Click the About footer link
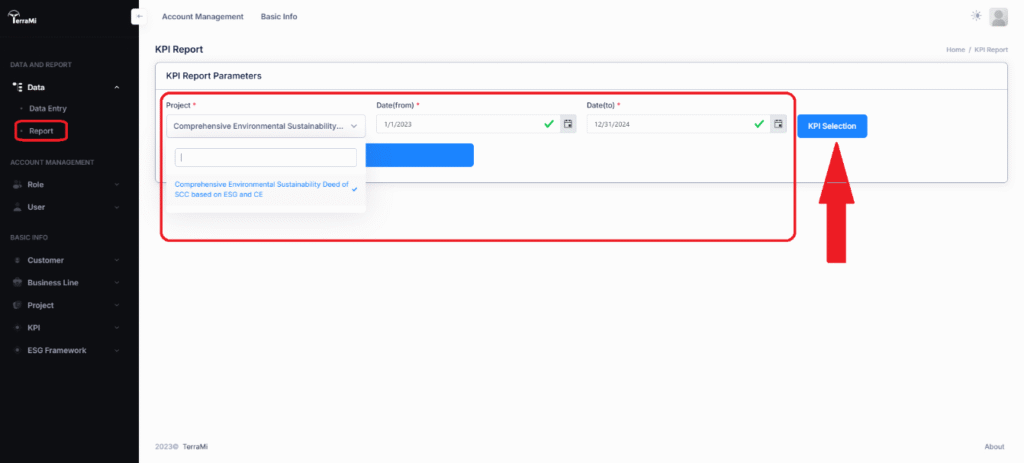The height and width of the screenshot is (463, 1024). tap(994, 446)
